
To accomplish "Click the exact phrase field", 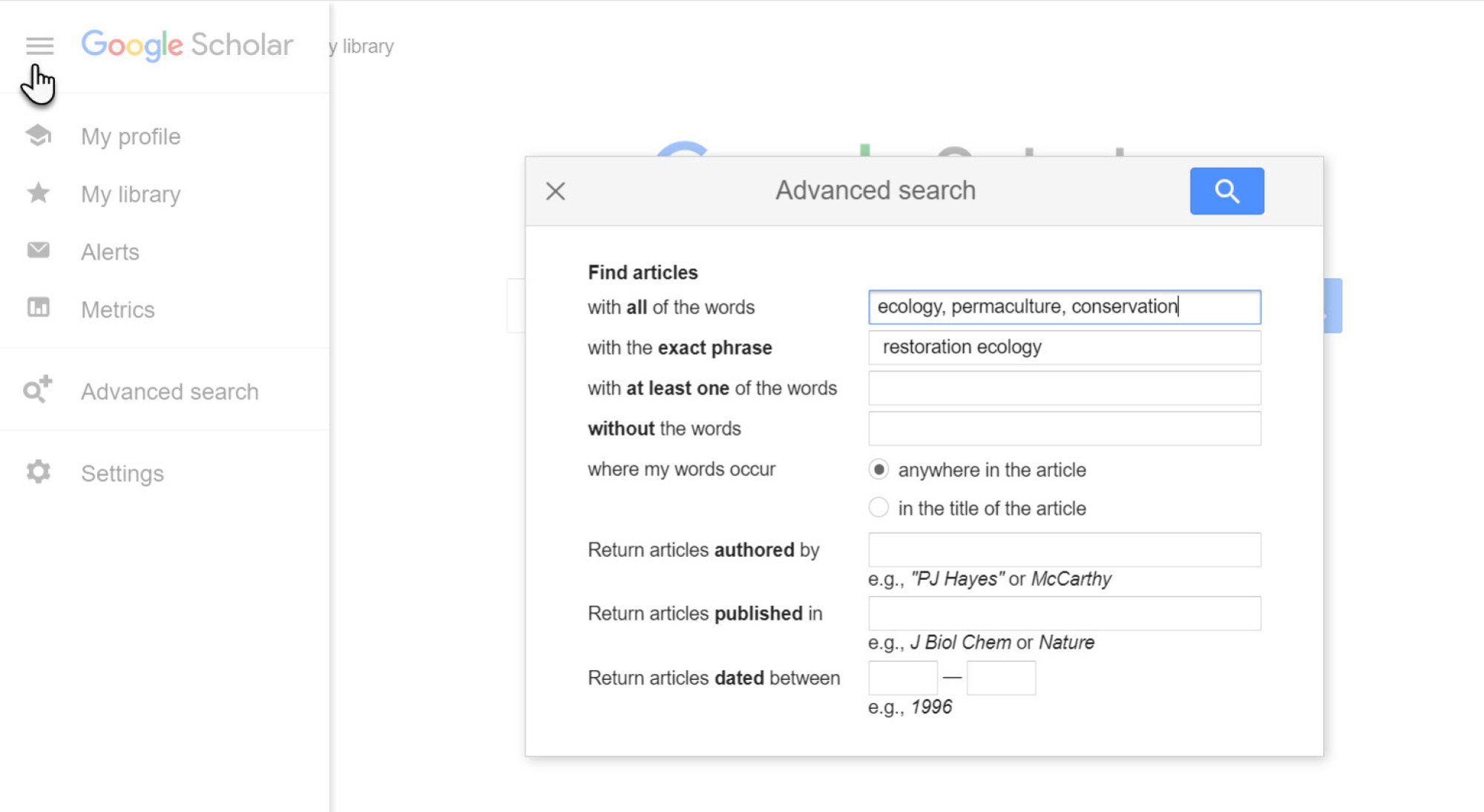I will 1064,347.
